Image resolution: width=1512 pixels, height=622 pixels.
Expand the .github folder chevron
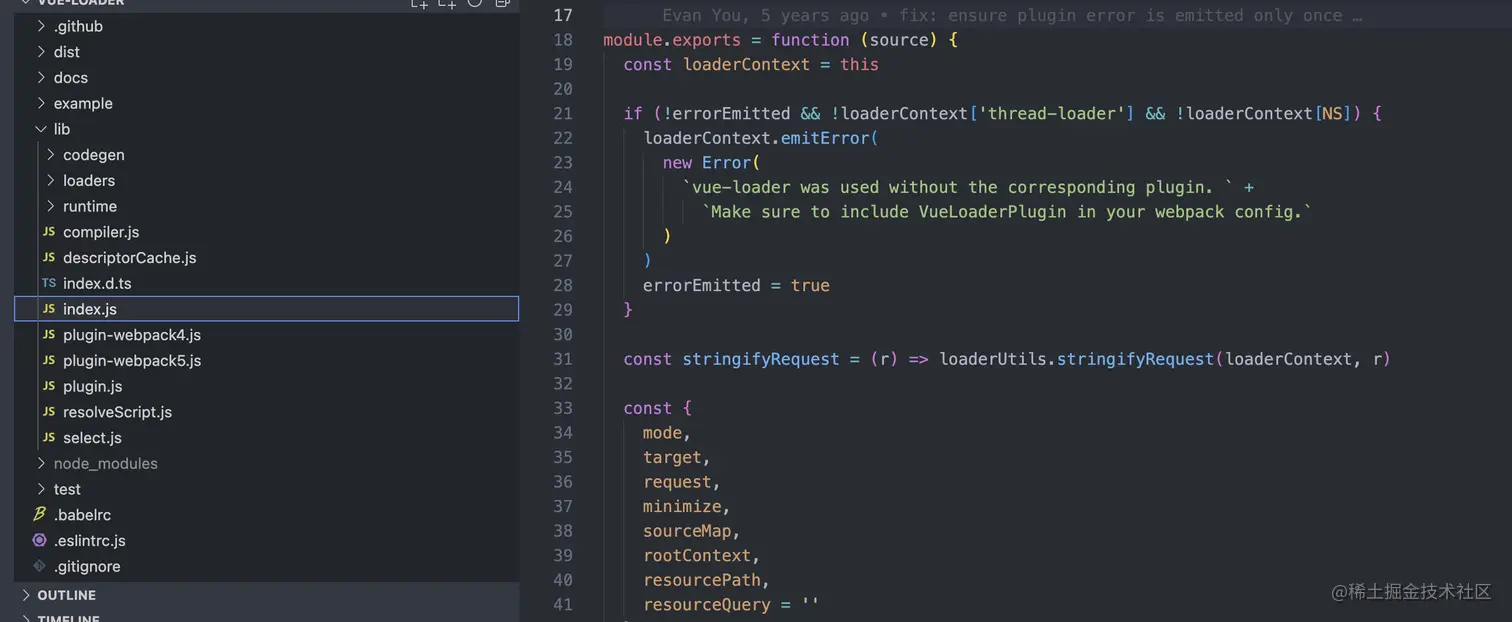click(41, 26)
